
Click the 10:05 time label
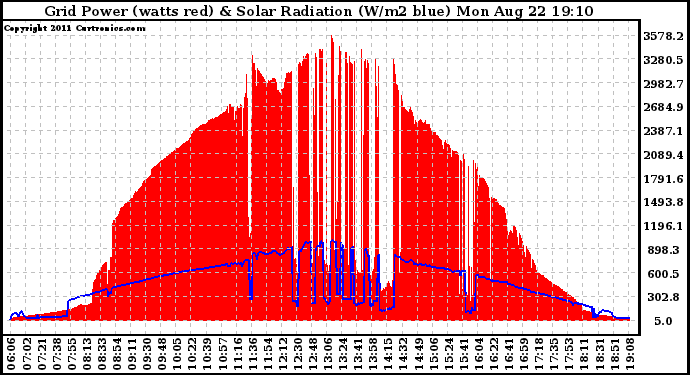click(x=176, y=354)
